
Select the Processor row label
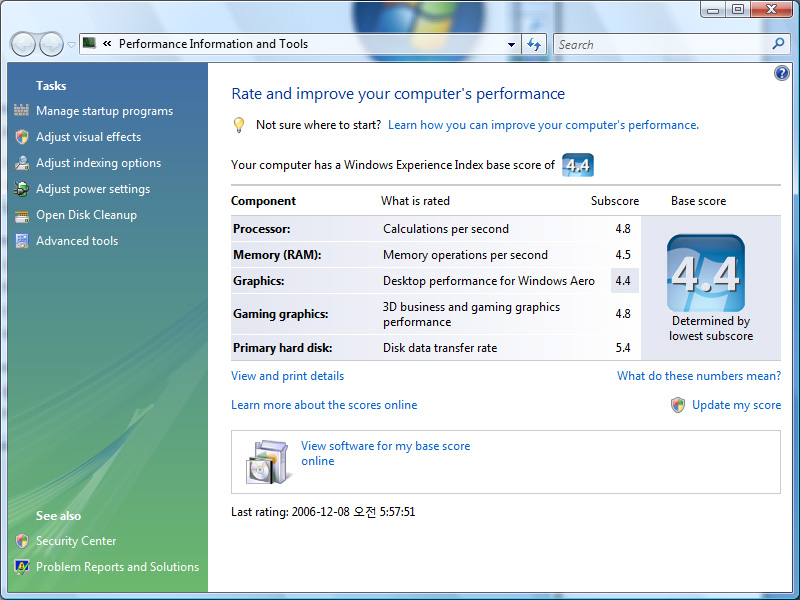pyautogui.click(x=262, y=229)
